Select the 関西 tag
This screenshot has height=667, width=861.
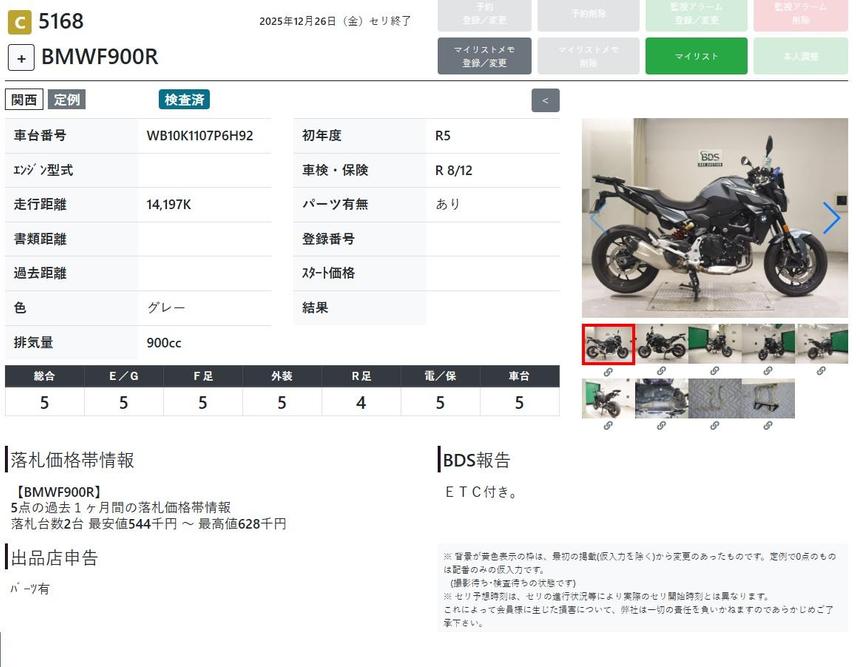point(24,100)
